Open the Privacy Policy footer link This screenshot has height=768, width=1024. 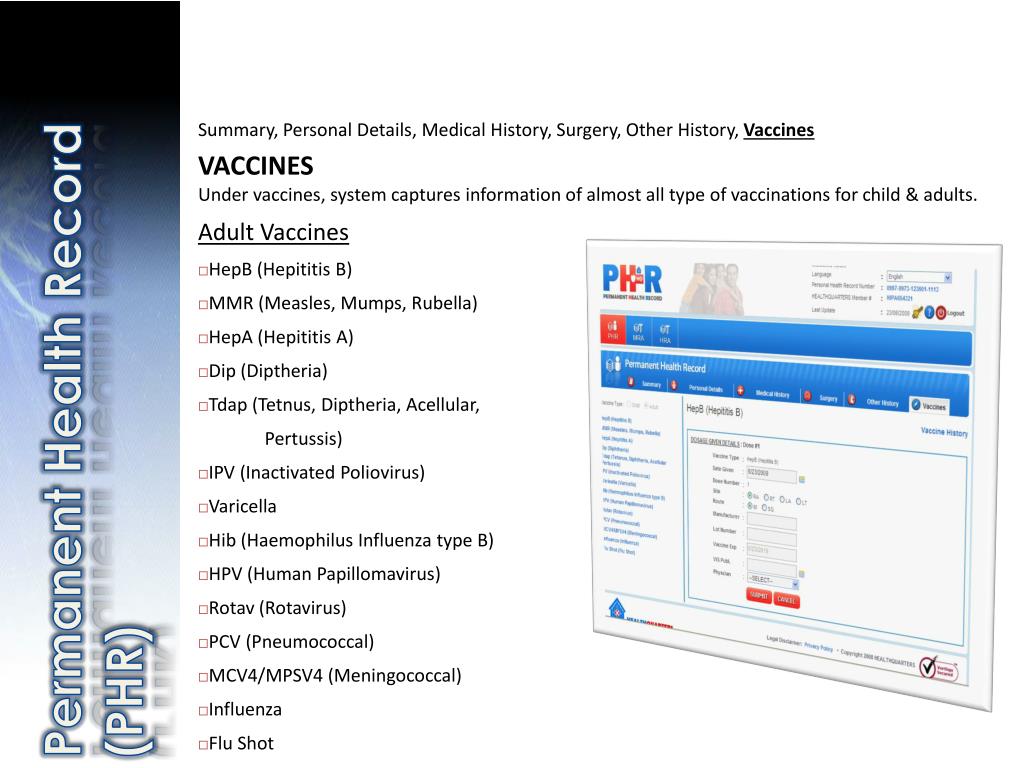pos(818,647)
